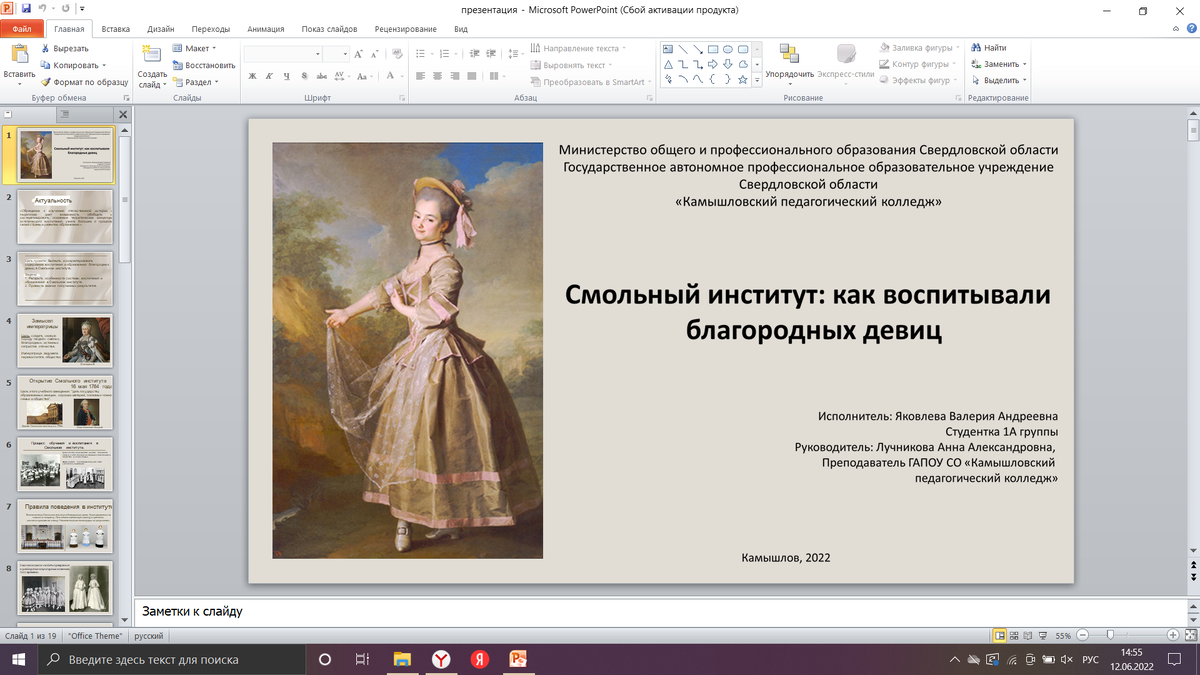
Task: Select the five-point star shape in the gallery
Action: tap(743, 78)
